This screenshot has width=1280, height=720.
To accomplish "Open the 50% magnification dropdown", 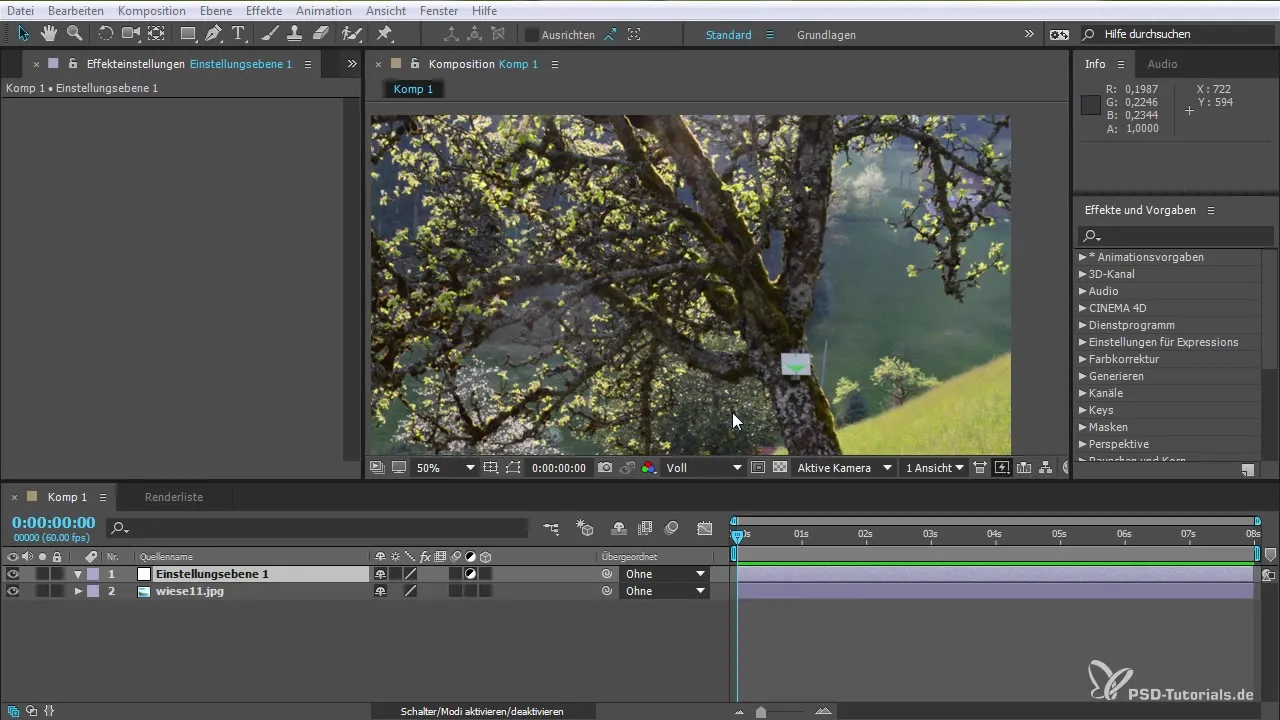I will point(445,468).
